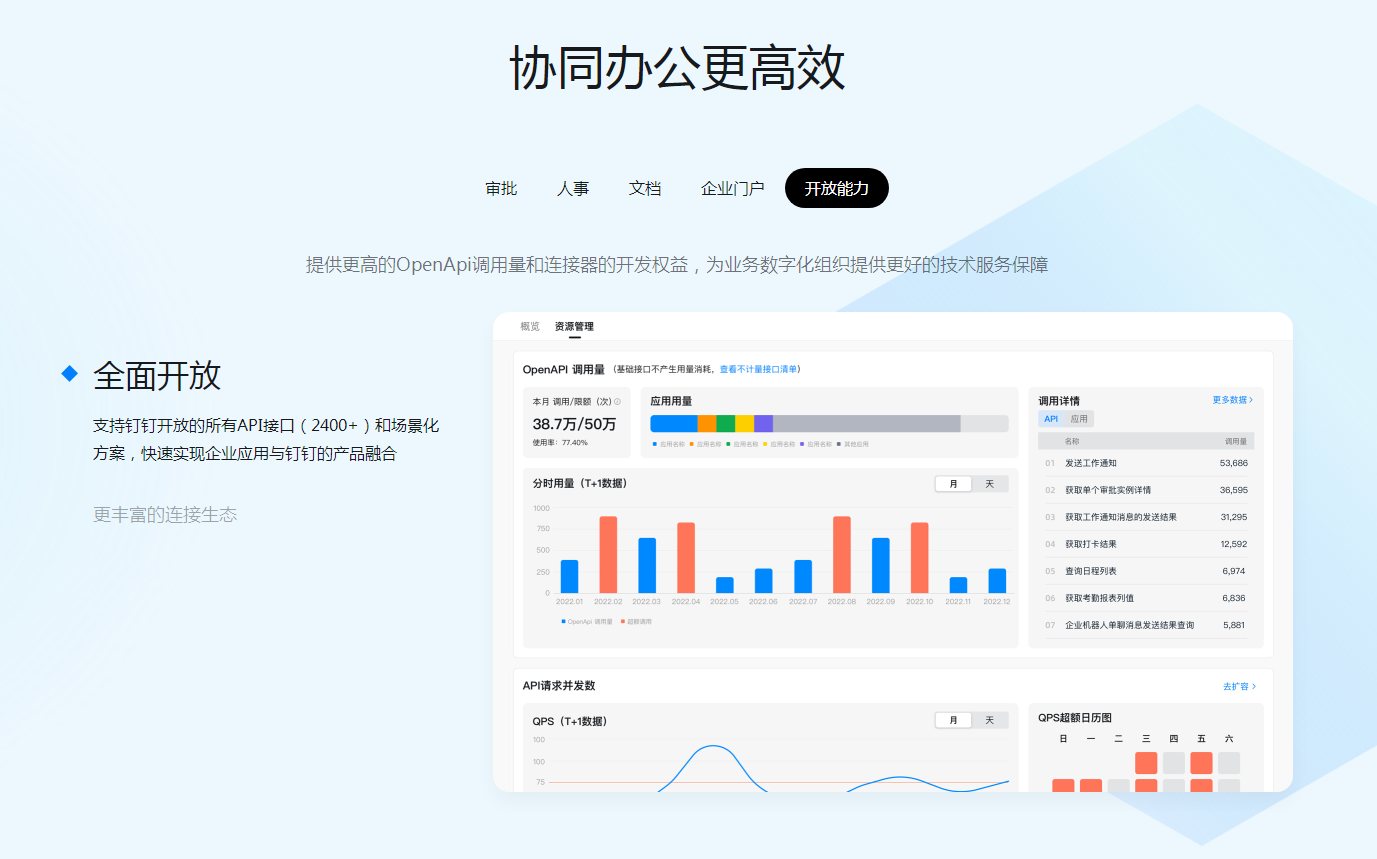1377x859 pixels.
Task: Switch 调用详情 to 应用 view
Action: pyautogui.click(x=1079, y=419)
